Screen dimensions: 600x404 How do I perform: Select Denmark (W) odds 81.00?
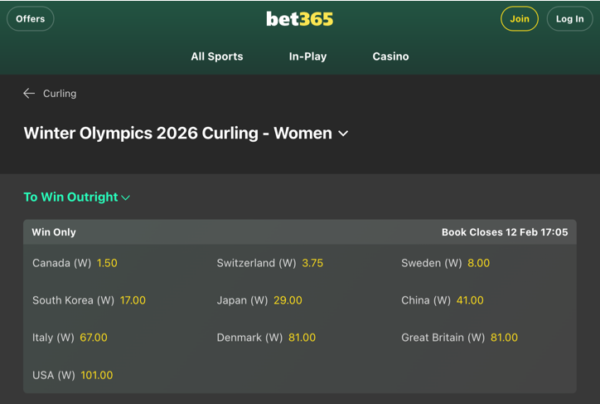(300, 338)
